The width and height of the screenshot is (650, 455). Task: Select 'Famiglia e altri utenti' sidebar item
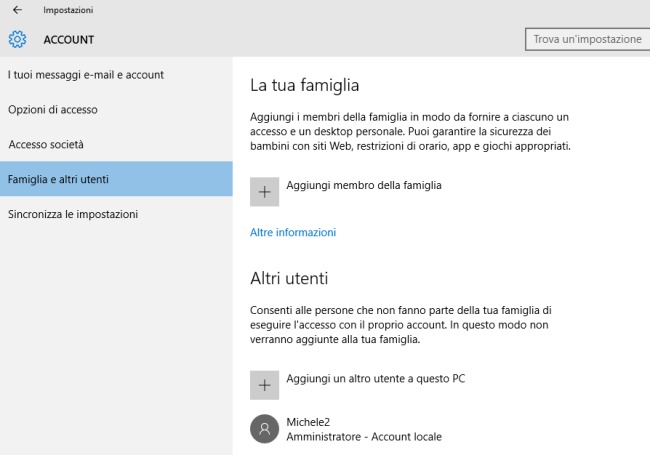click(59, 180)
